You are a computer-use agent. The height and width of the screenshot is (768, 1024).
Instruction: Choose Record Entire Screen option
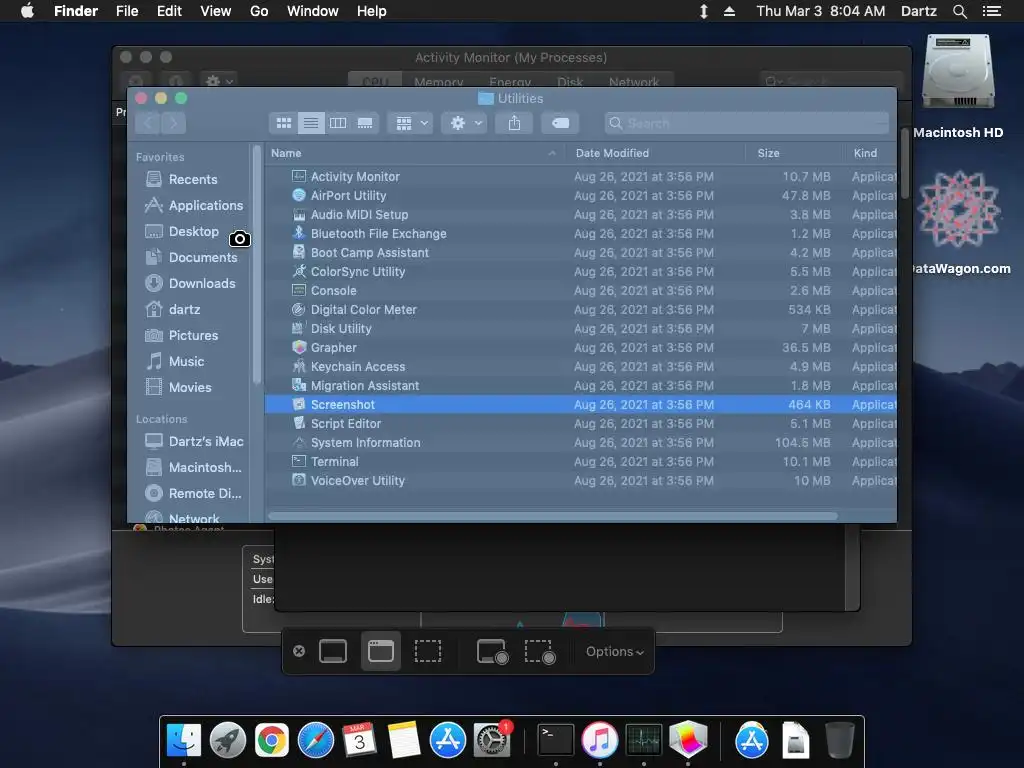pyautogui.click(x=492, y=651)
